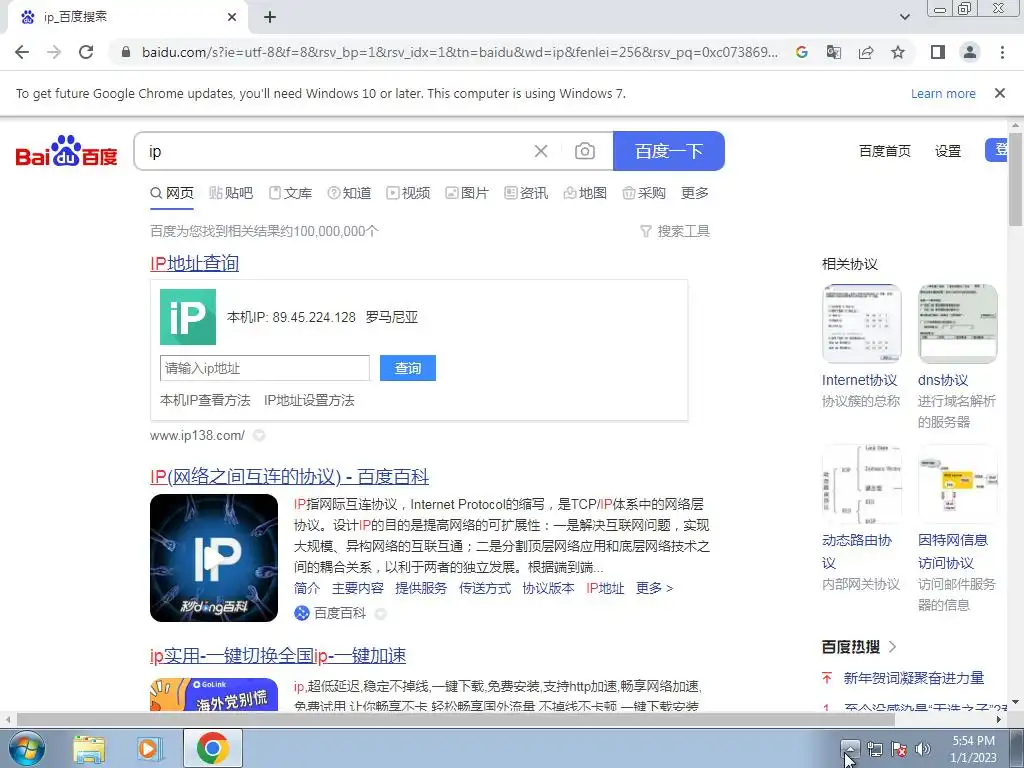Click the green iP logo image

188,317
